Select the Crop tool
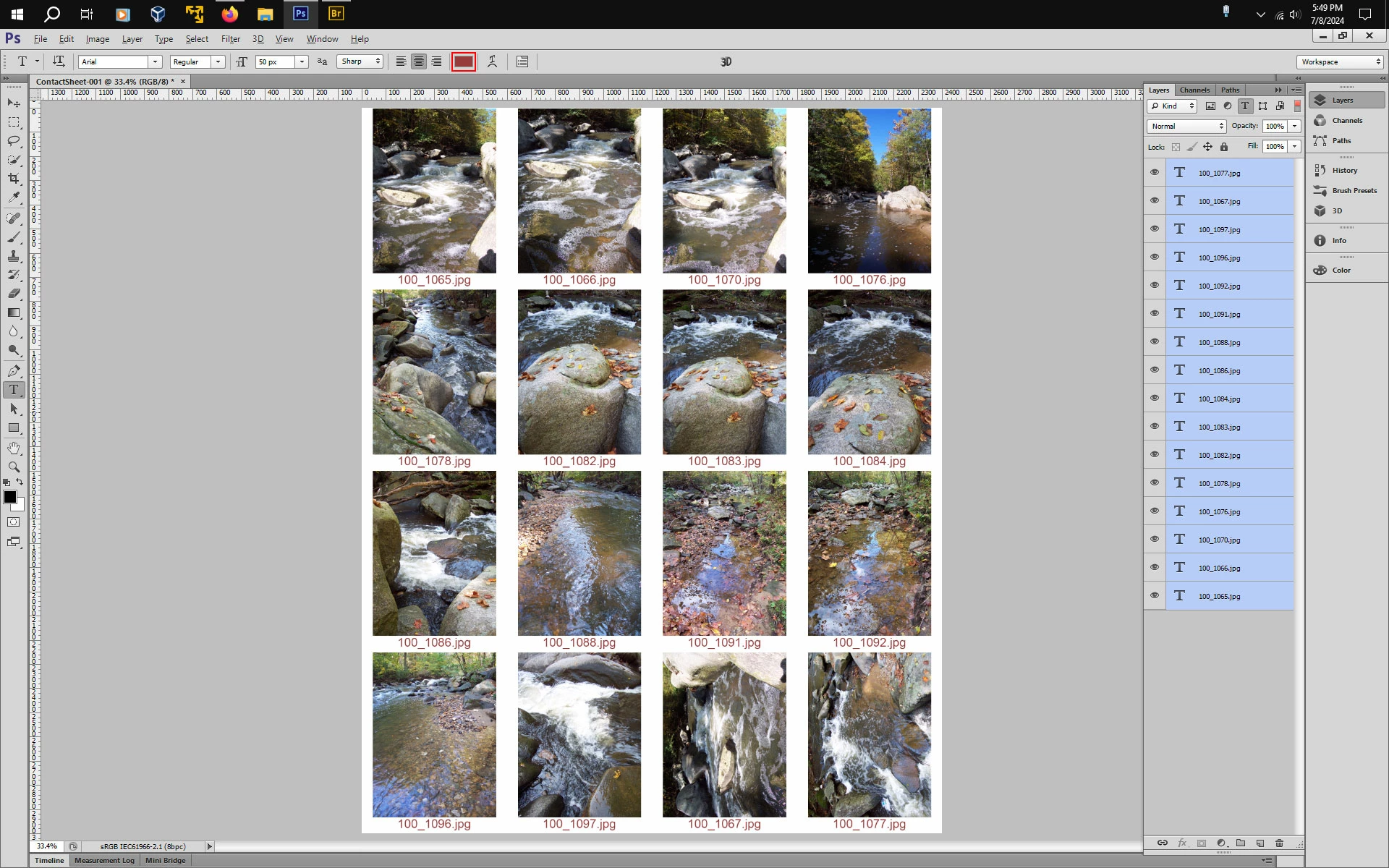The height and width of the screenshot is (868, 1389). point(14,178)
